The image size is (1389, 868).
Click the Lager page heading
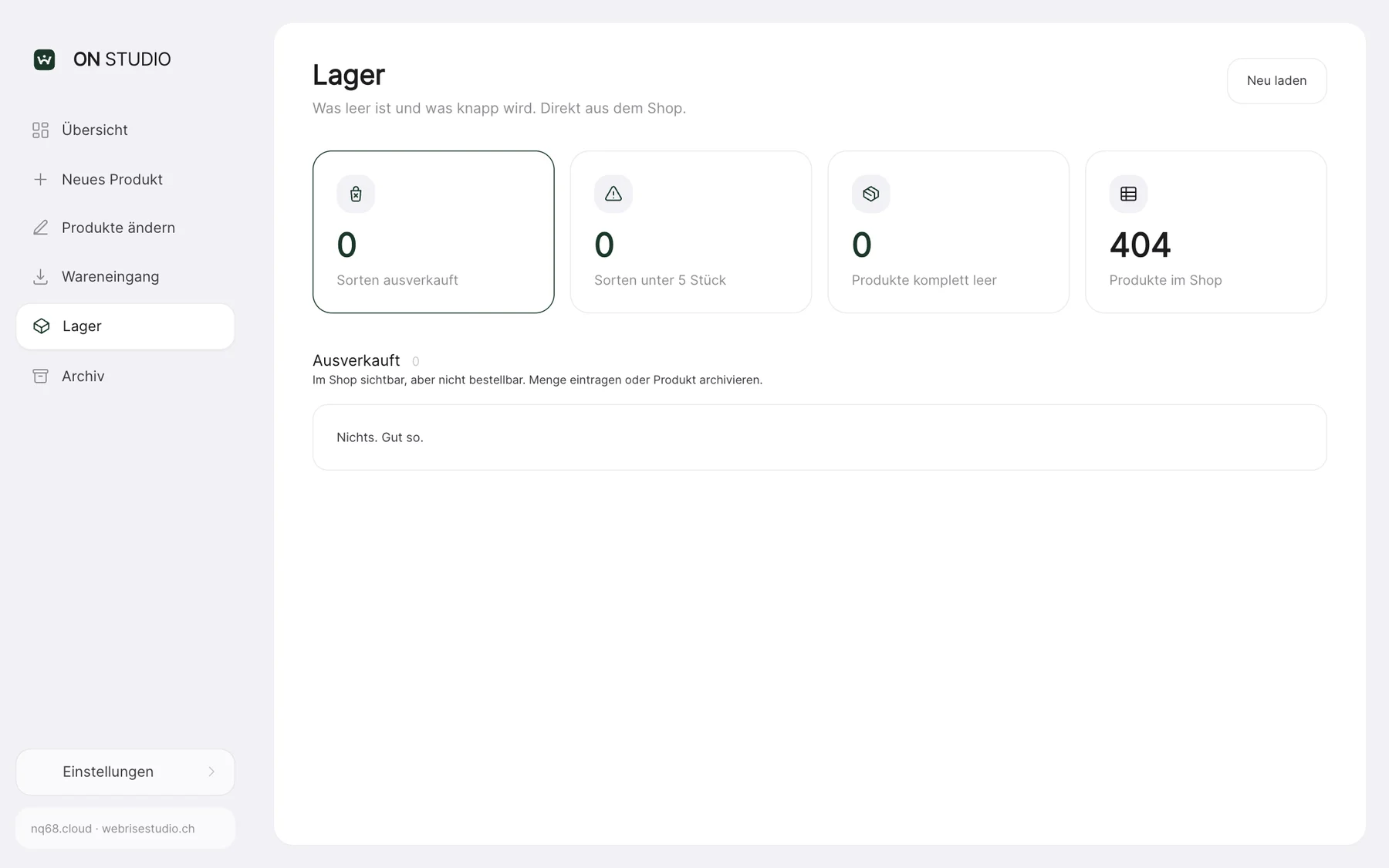(349, 75)
